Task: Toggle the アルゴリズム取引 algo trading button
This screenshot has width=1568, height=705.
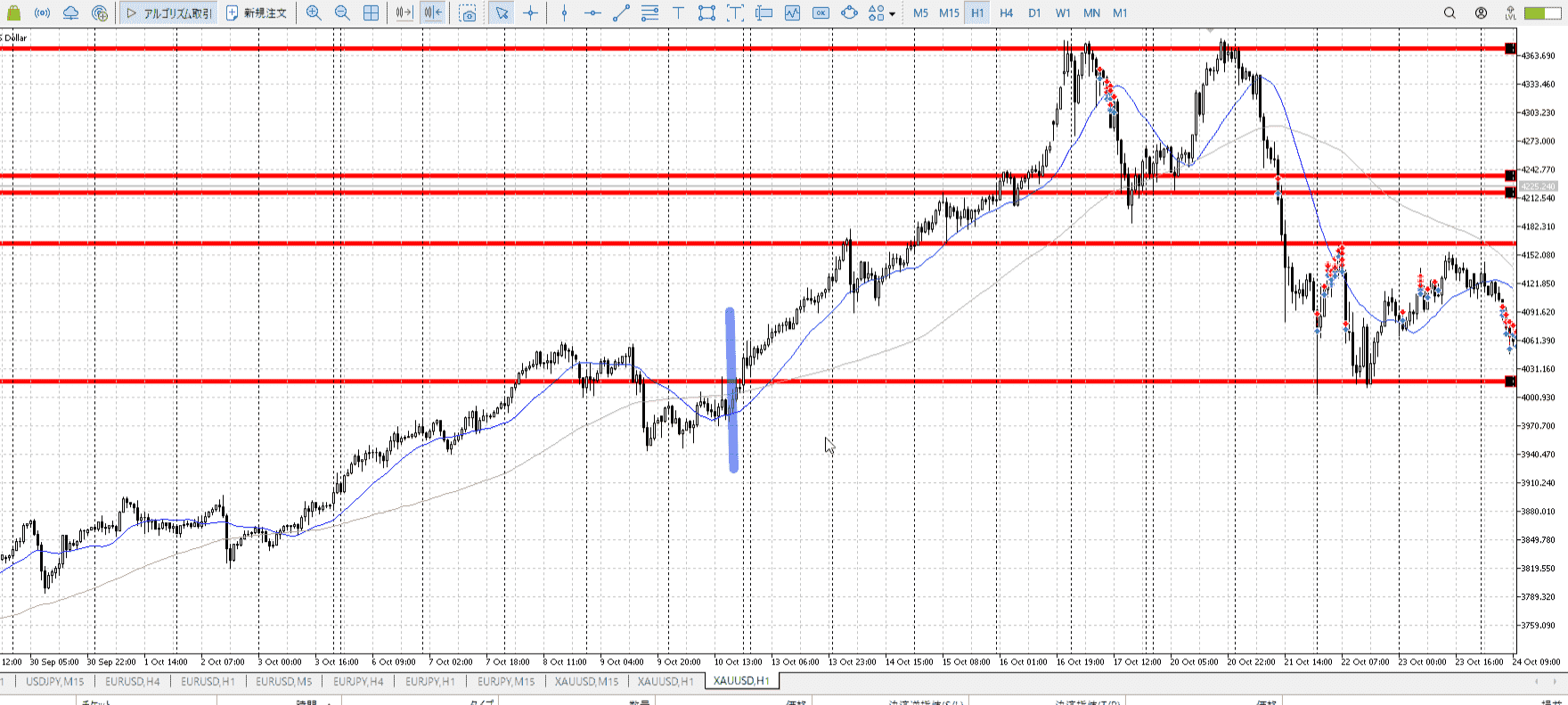Action: tap(168, 13)
